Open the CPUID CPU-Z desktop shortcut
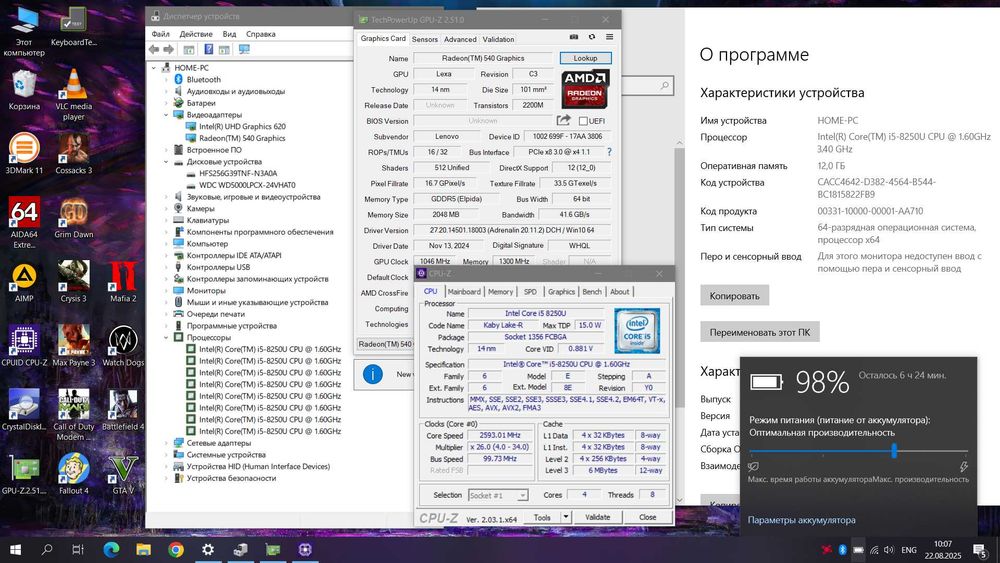1000x563 pixels. coord(24,346)
